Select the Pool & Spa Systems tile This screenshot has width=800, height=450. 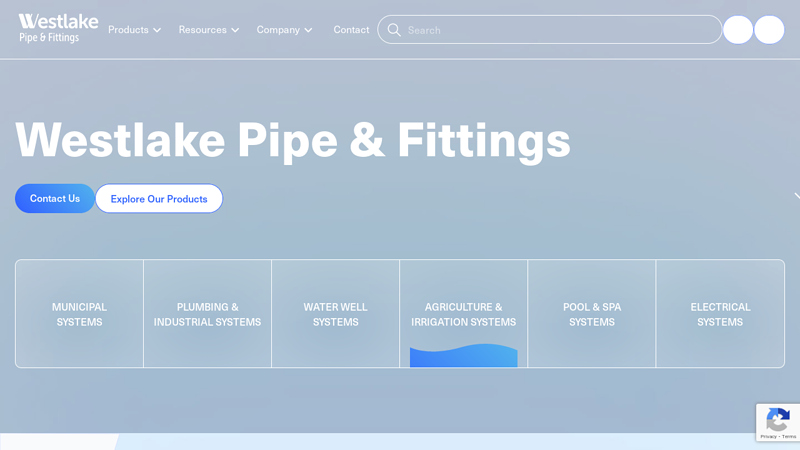tap(592, 314)
